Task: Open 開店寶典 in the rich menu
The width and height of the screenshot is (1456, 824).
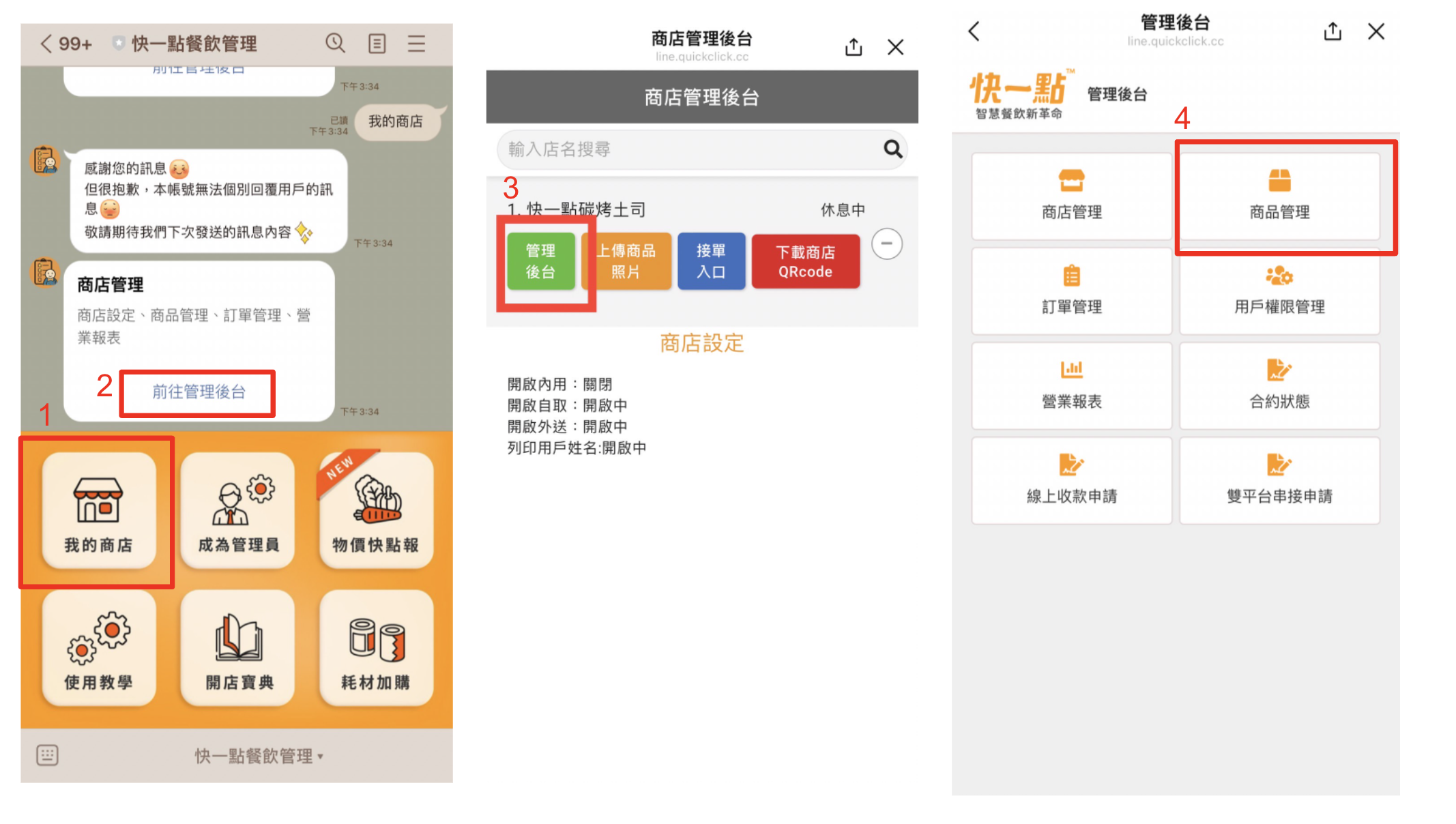Action: pos(237,648)
